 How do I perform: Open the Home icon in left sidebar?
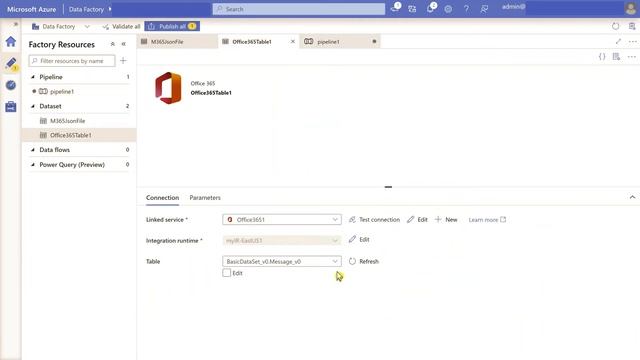tap(11, 41)
